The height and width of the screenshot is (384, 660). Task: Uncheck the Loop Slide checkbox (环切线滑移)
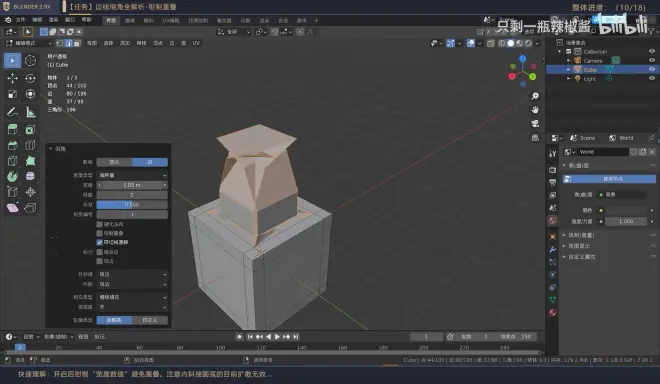coord(100,242)
